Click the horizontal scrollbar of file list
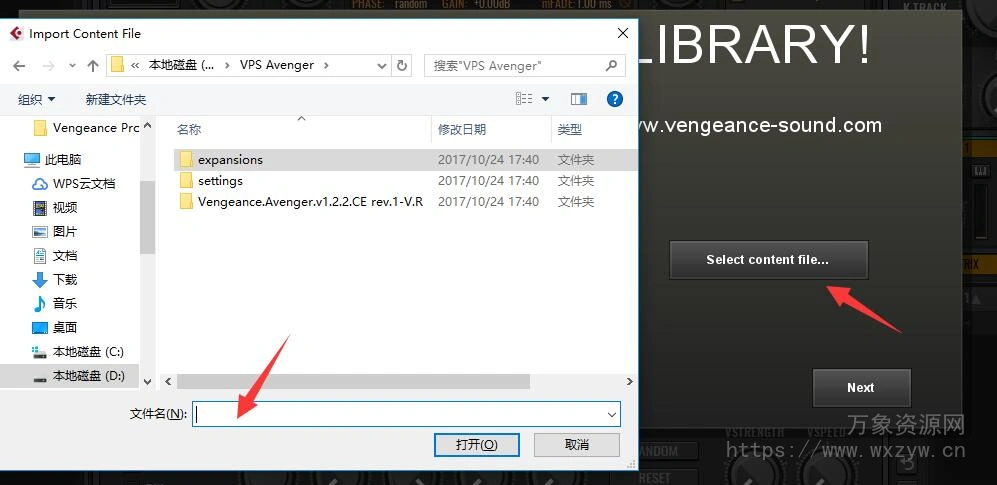The height and width of the screenshot is (485, 997). pyautogui.click(x=352, y=381)
